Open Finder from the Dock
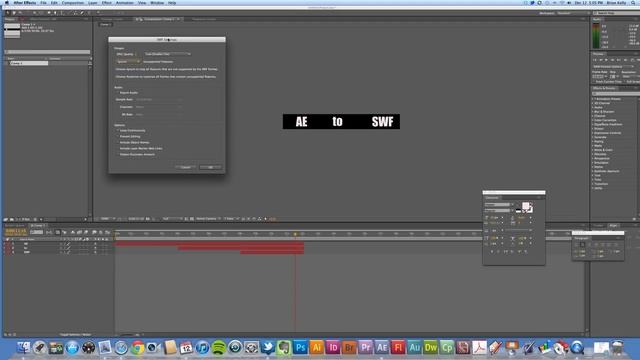 pyautogui.click(x=23, y=347)
